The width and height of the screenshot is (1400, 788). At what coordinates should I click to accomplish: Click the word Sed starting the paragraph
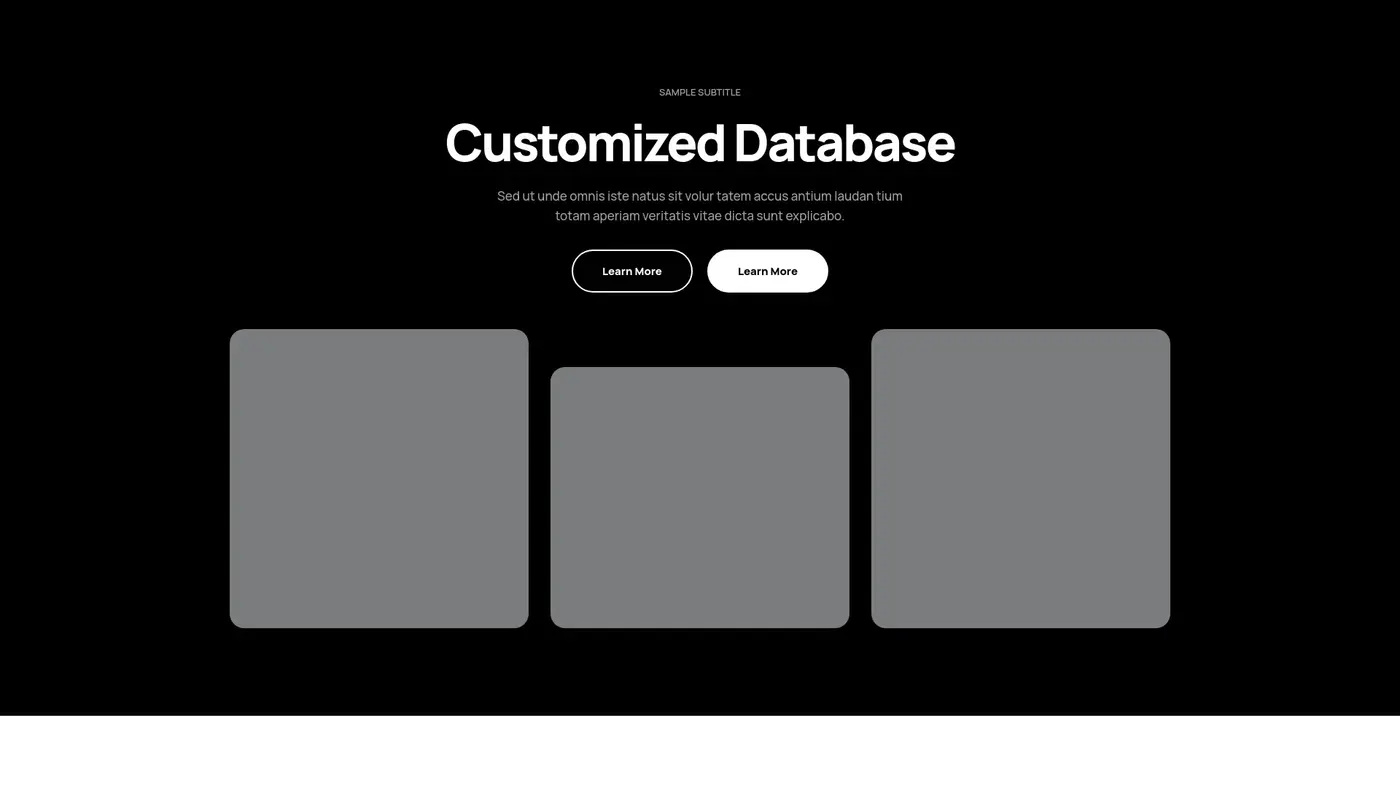point(508,196)
